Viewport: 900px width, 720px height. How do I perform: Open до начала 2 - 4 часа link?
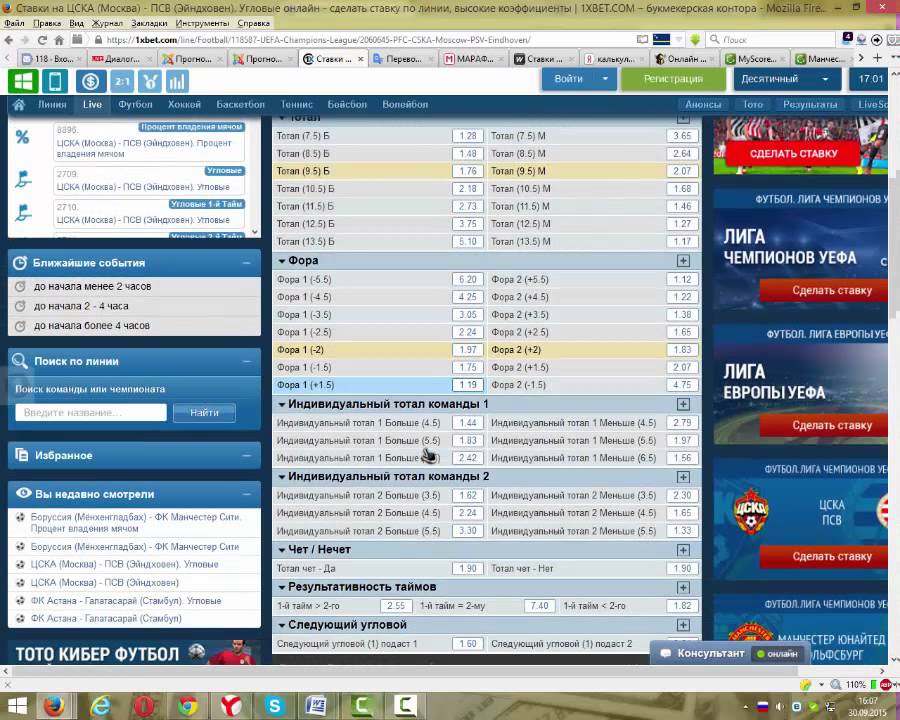pos(81,306)
